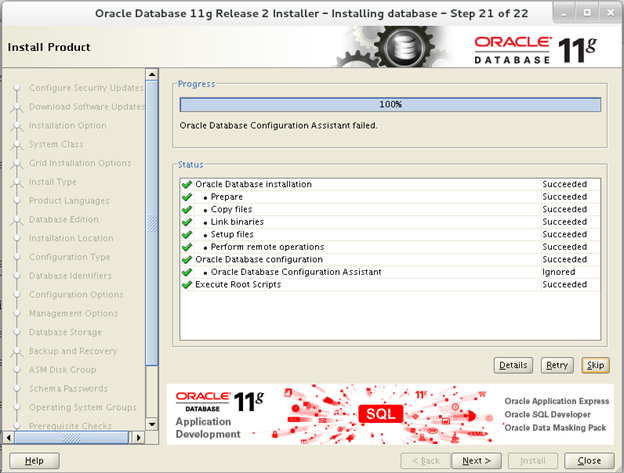Click Oracle Application Express text in banner
The height and width of the screenshot is (473, 624).
(x=556, y=401)
